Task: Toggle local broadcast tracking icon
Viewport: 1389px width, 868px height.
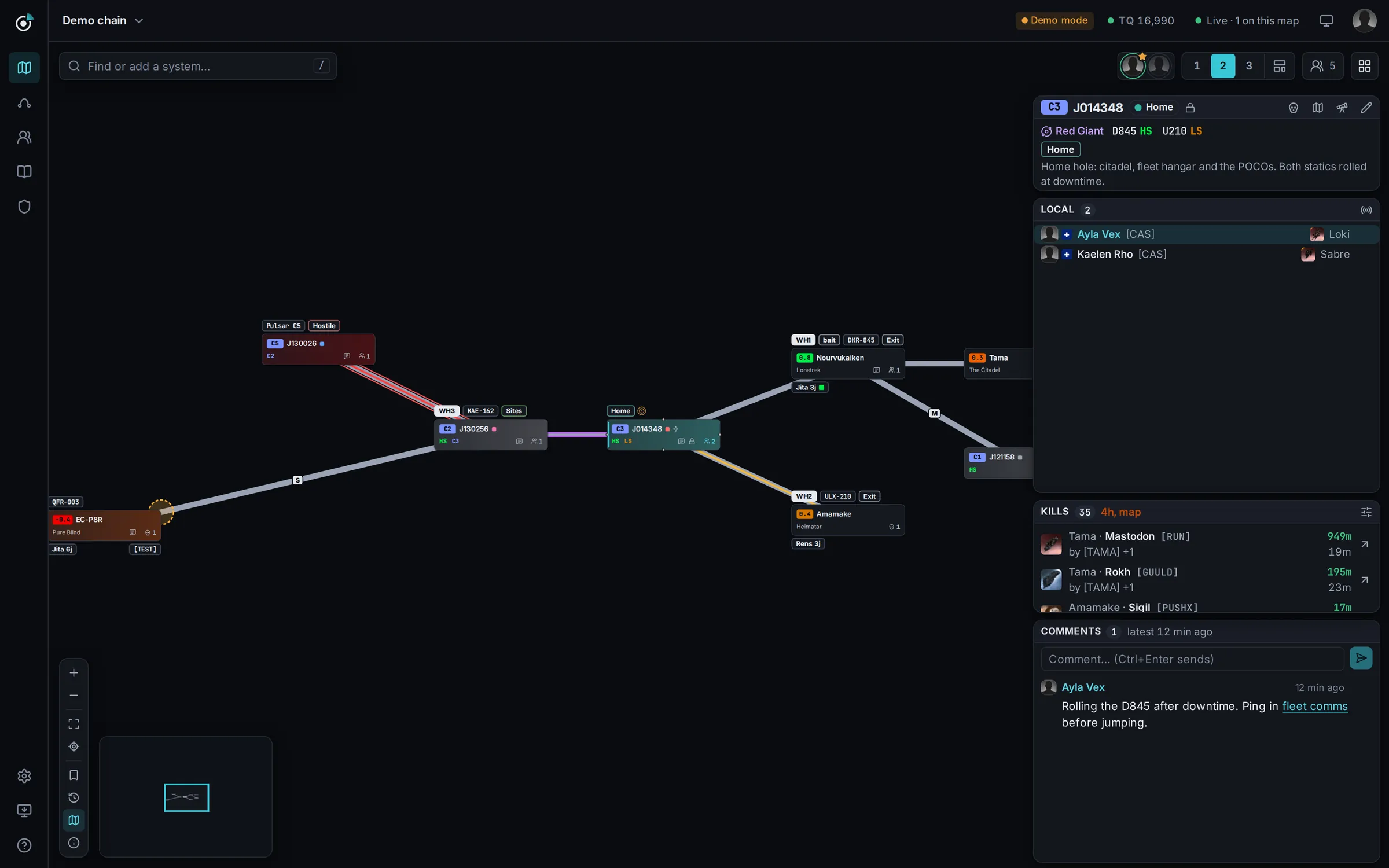Action: tap(1366, 210)
